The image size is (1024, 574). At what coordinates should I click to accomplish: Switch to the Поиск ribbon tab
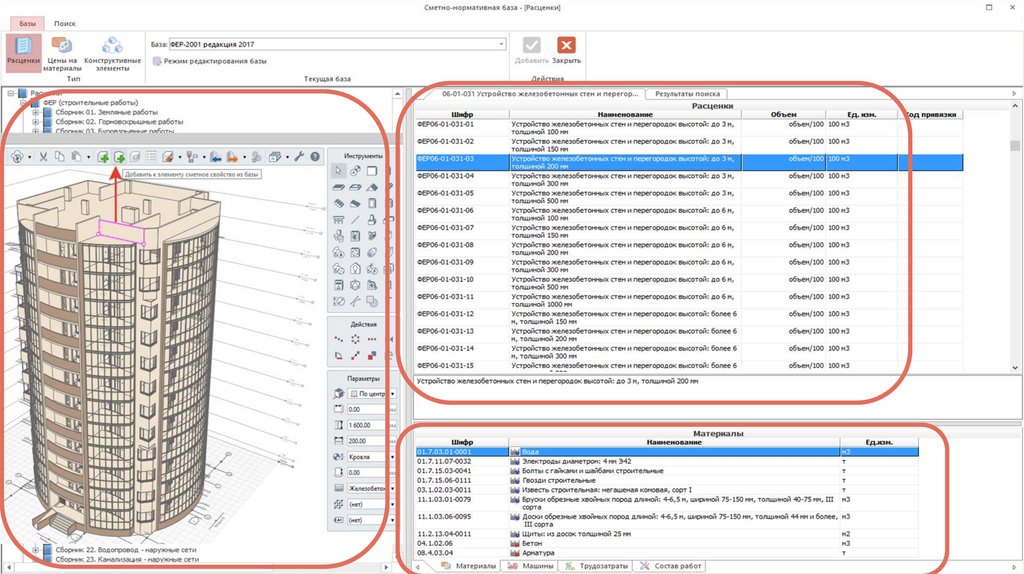64,22
